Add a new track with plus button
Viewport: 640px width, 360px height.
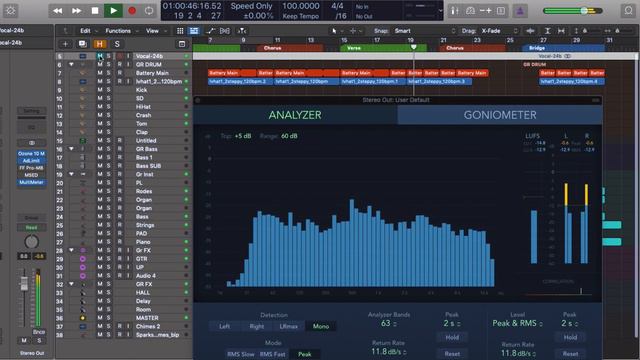point(65,44)
